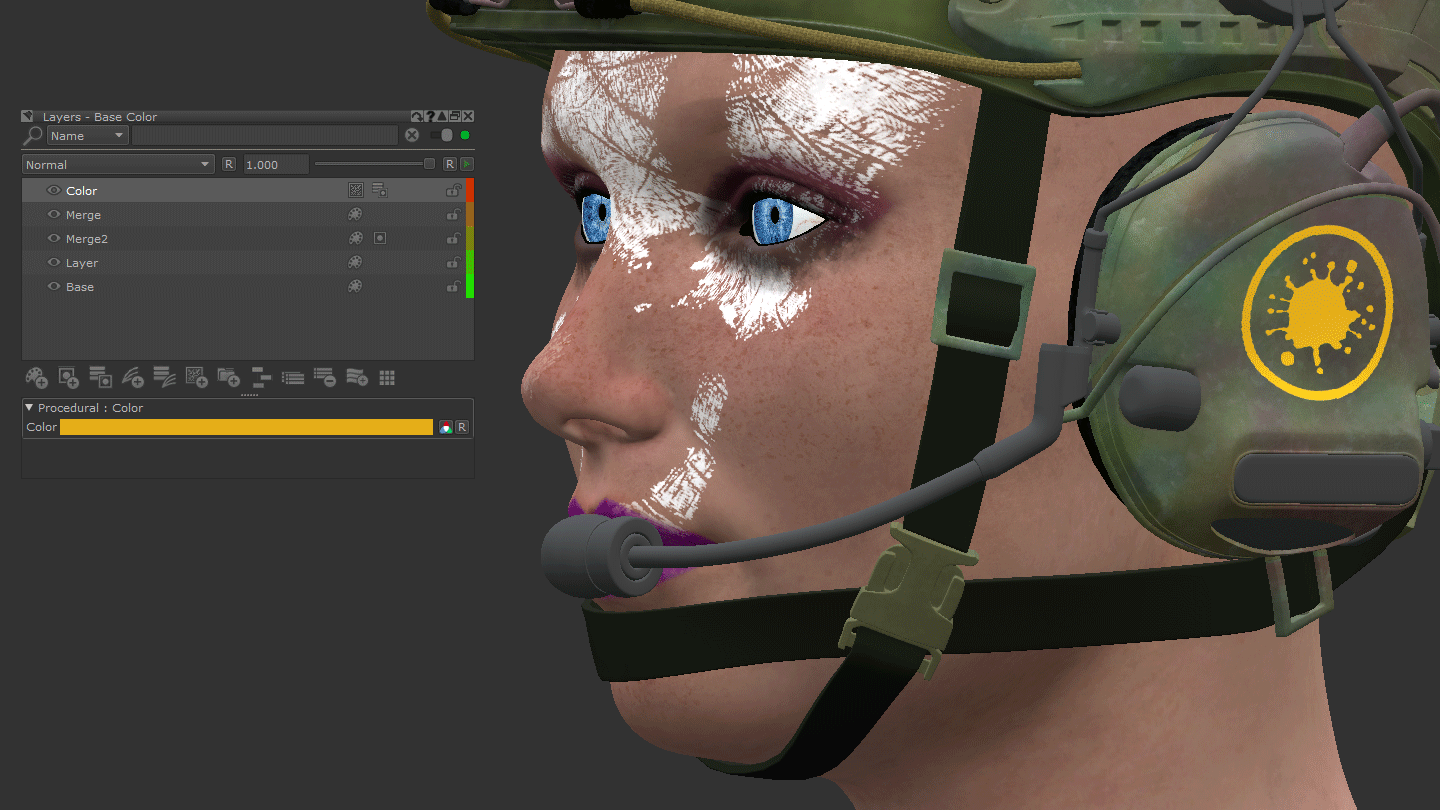Open the Name filter type dropdown
This screenshot has width=1440, height=810.
88,136
